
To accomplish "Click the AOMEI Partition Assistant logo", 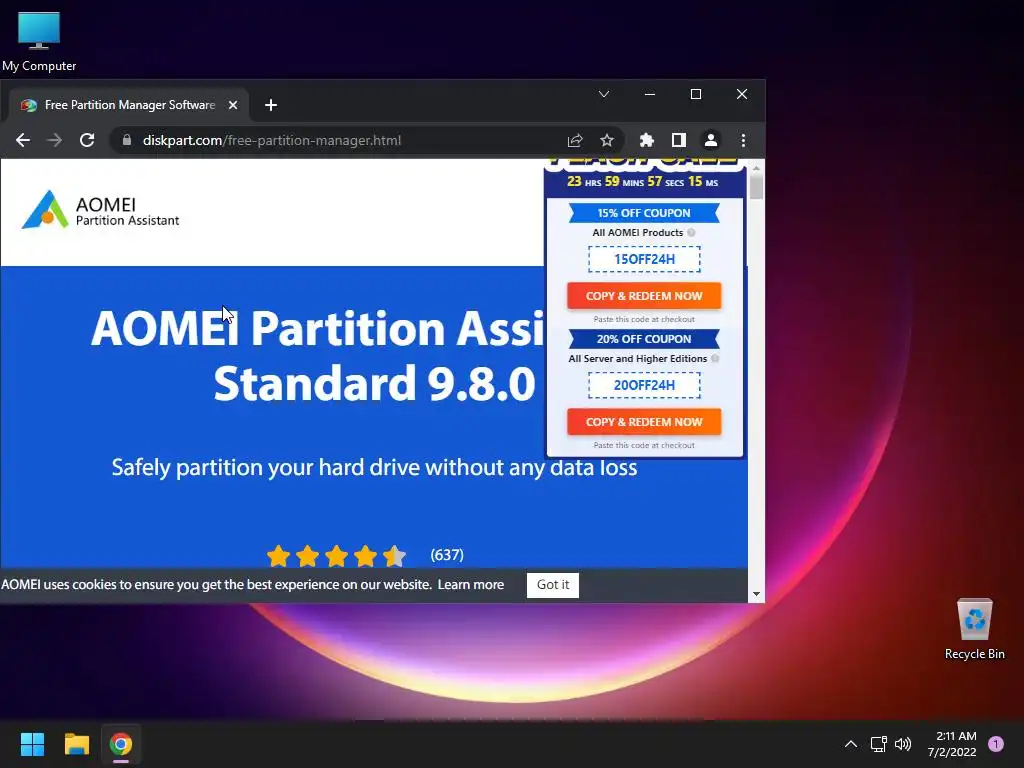I will click(100, 210).
